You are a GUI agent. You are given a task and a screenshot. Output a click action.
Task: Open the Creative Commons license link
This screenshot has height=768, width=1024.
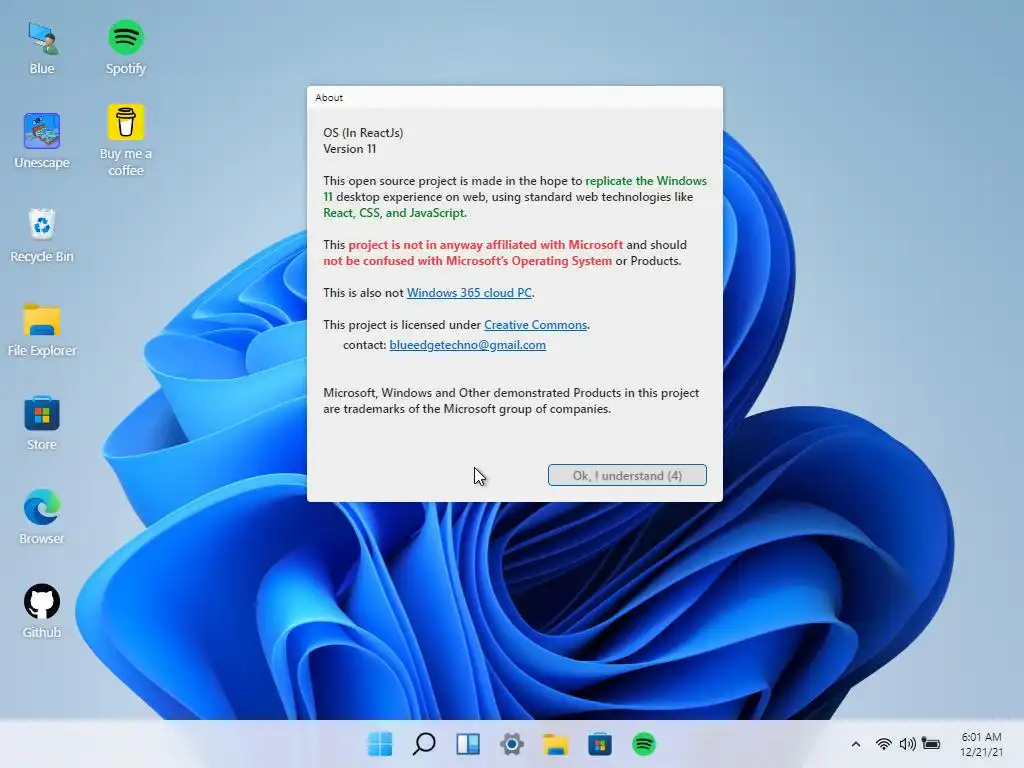[x=536, y=325]
